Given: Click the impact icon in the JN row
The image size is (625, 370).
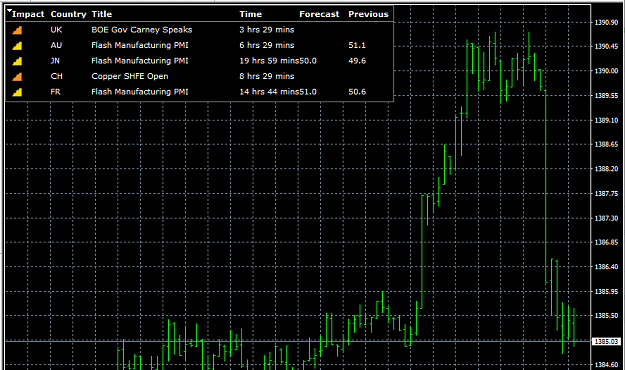Looking at the screenshot, I should [17, 61].
